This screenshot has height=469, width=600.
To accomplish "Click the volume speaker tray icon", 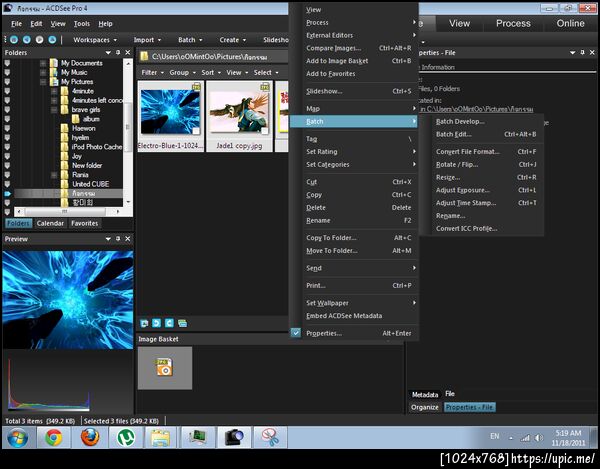I will point(539,438).
